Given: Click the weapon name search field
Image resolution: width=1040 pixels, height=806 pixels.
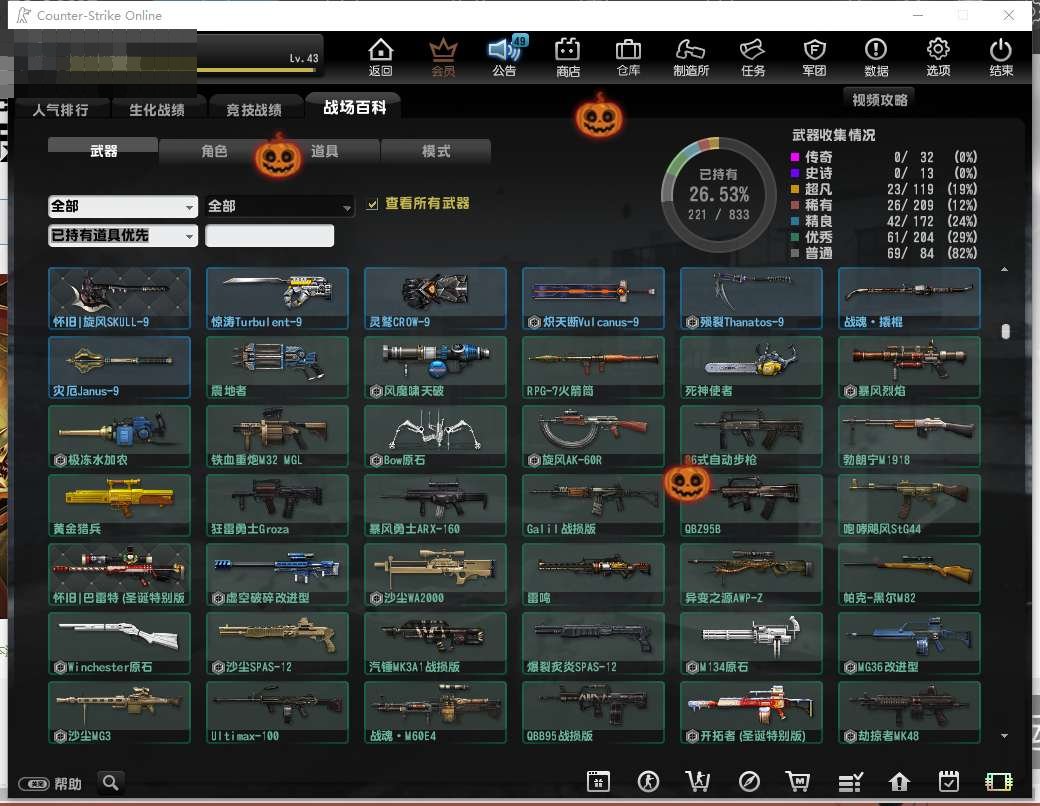Looking at the screenshot, I should point(269,235).
